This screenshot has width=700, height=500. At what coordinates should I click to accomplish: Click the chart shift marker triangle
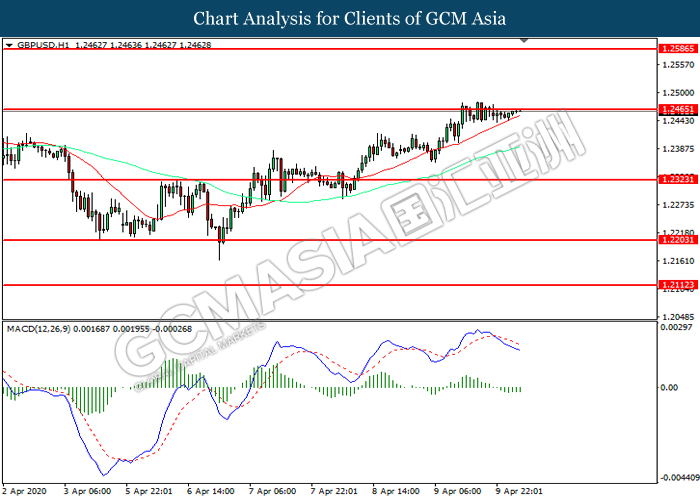coord(524,41)
